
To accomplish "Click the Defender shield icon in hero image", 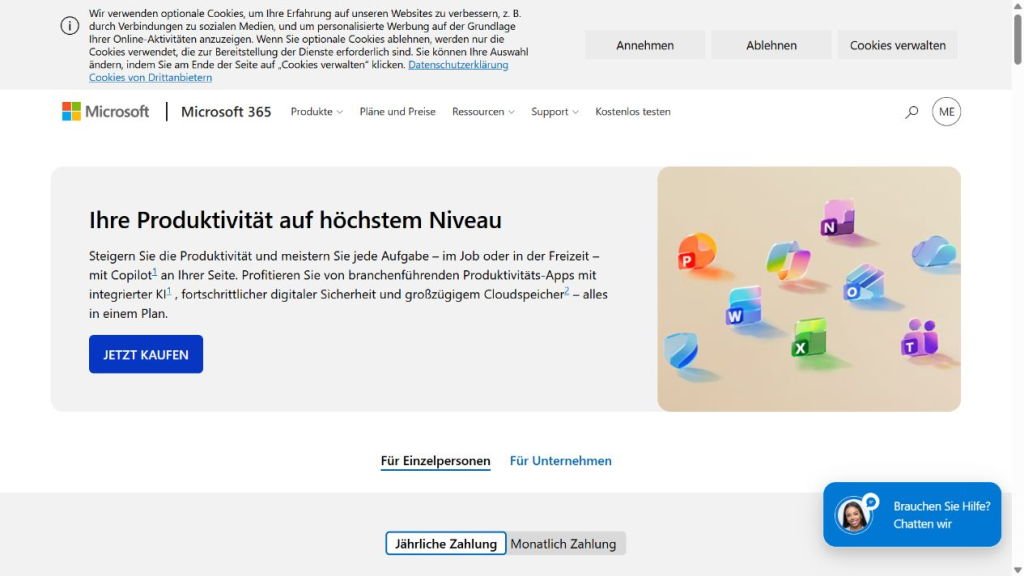I will click(681, 350).
